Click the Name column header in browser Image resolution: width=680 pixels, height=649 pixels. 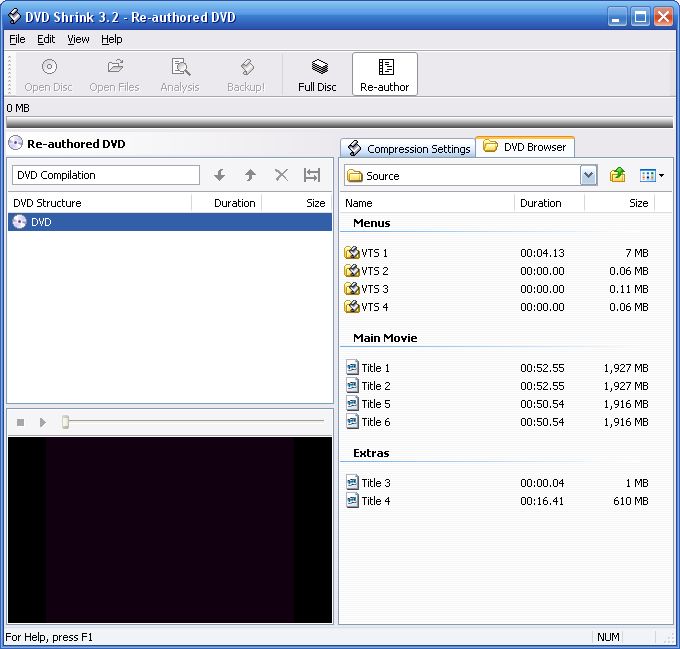point(427,203)
